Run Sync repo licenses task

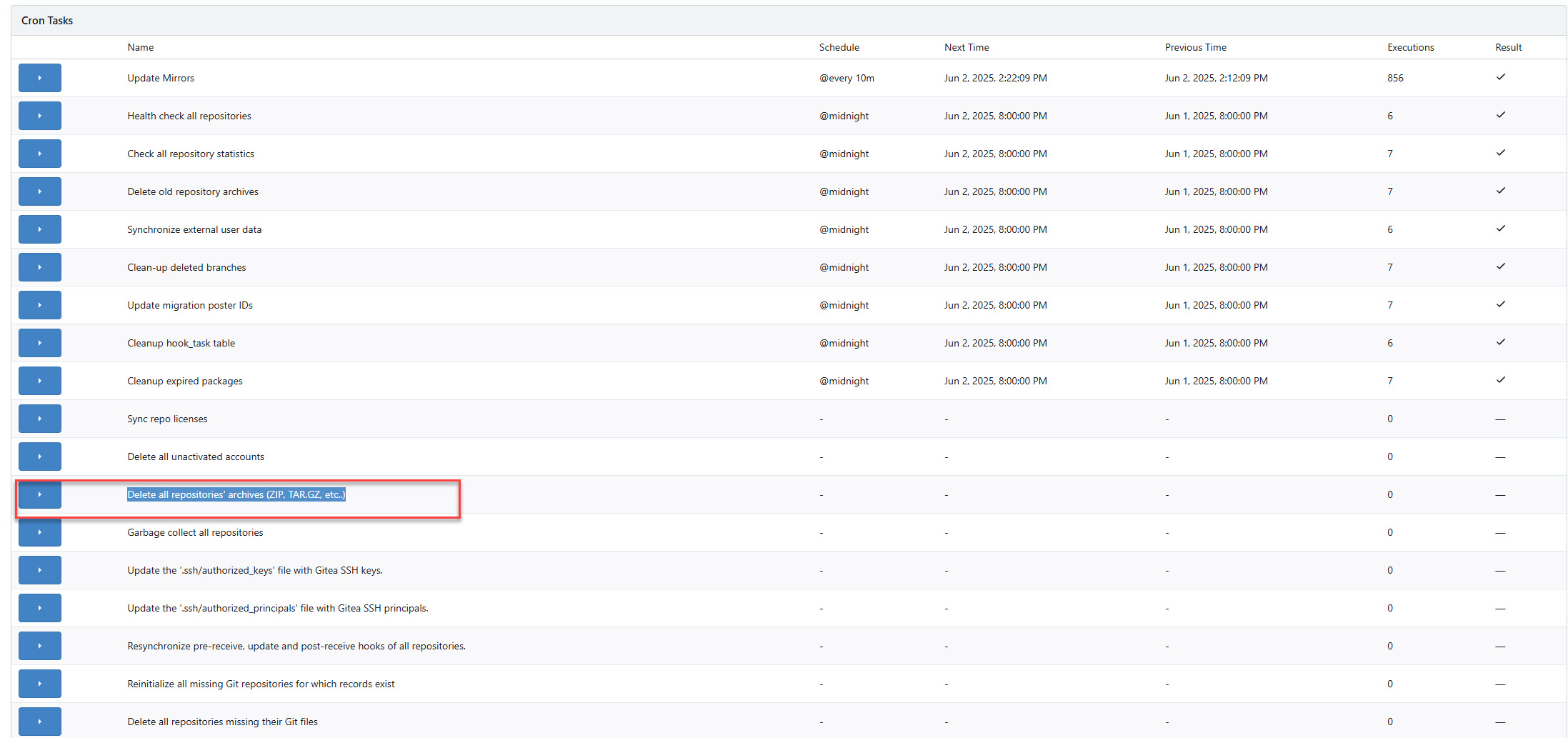point(40,419)
